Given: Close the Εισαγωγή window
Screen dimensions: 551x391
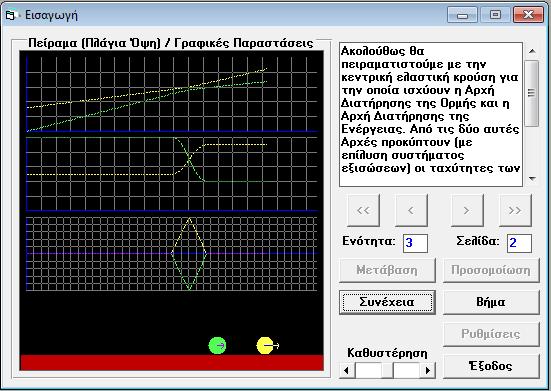Looking at the screenshot, I should tap(528, 15).
